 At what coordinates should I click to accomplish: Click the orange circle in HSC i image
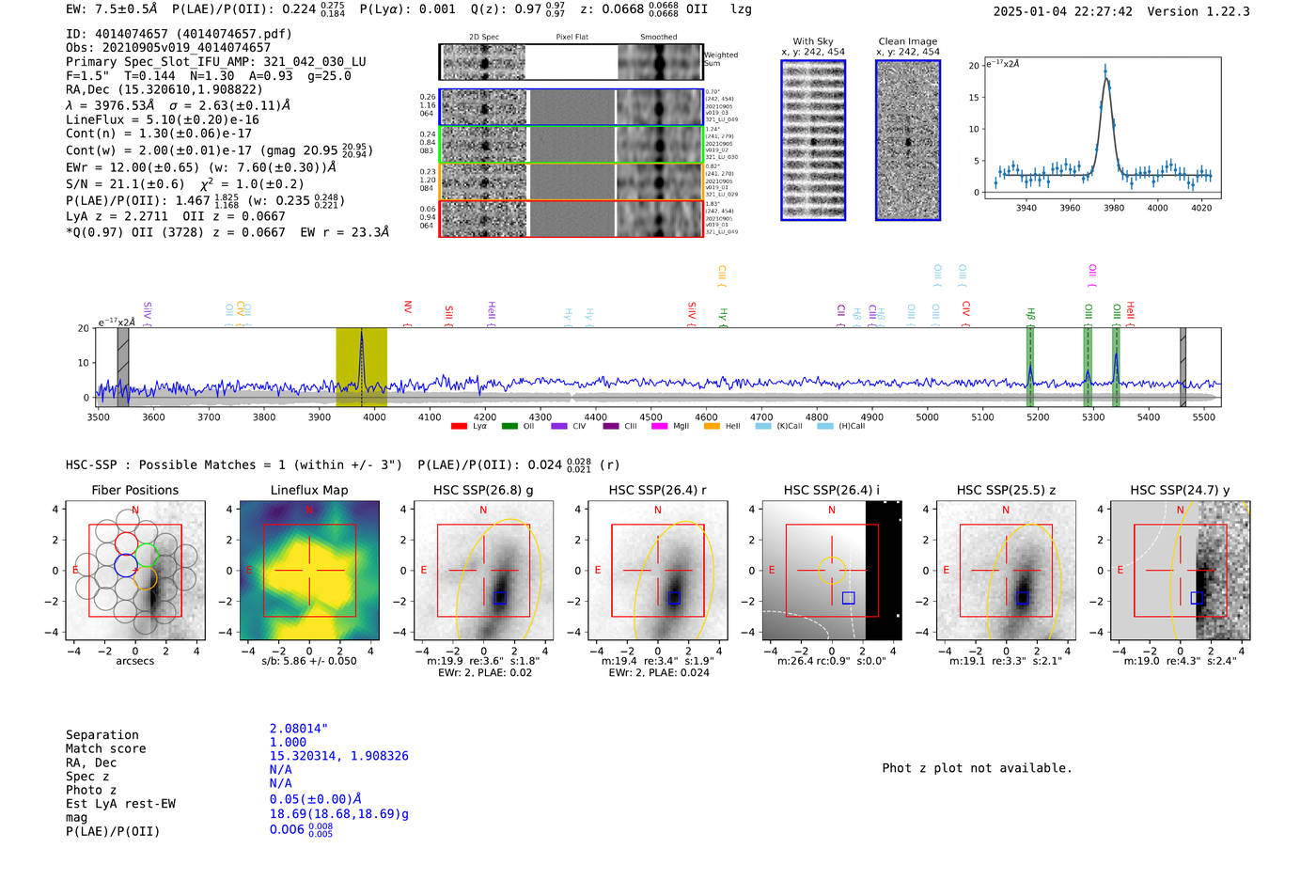[832, 571]
